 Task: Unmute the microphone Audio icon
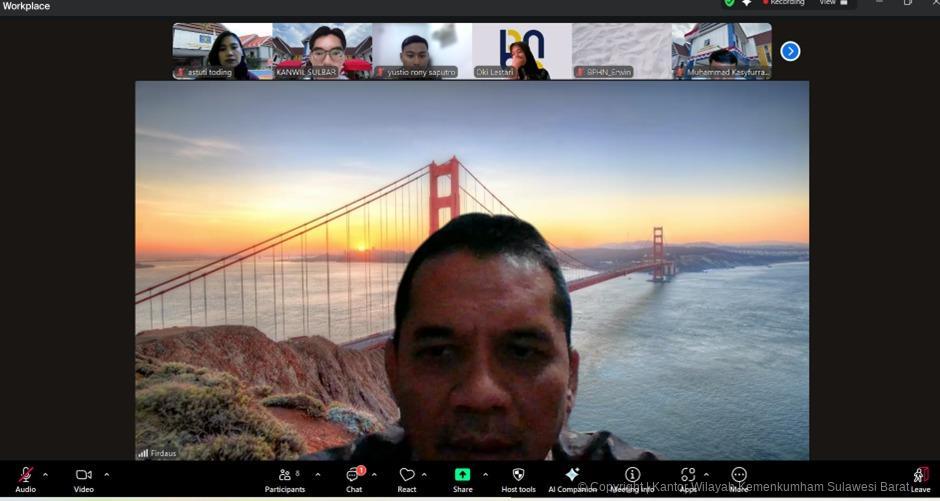(25, 475)
